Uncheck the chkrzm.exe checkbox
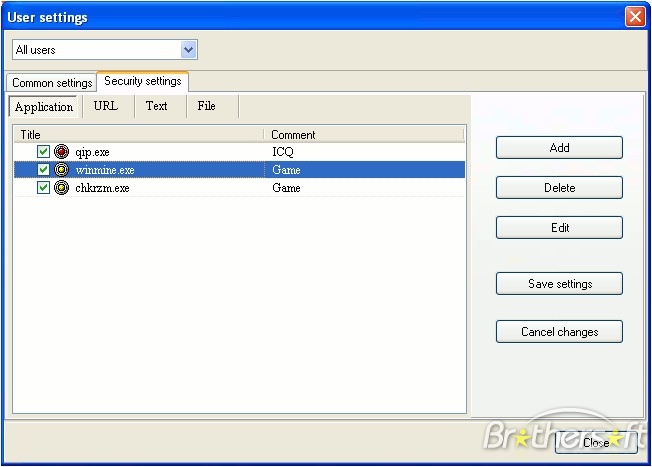652x467 pixels. coord(43,188)
